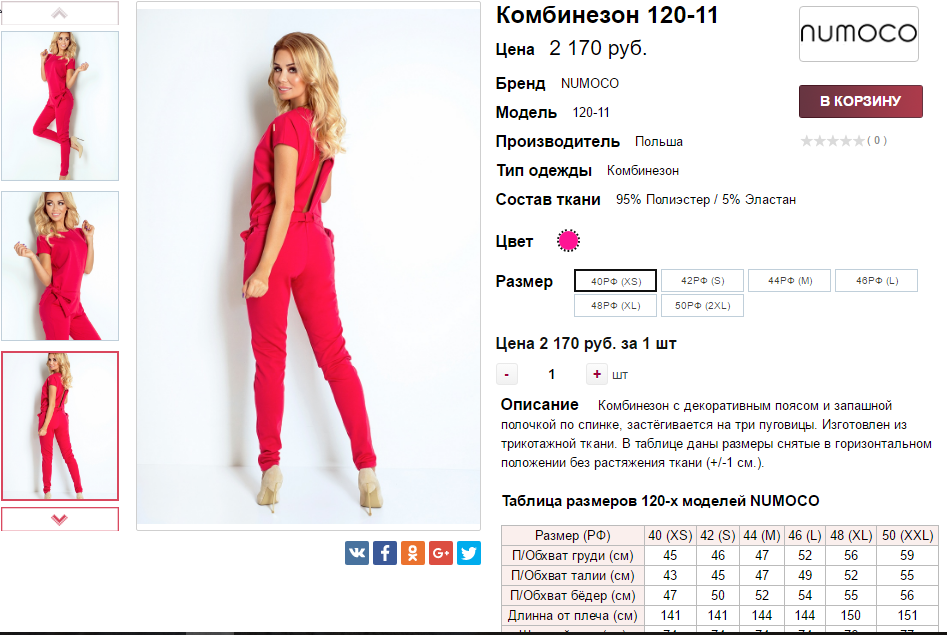
Task: Choose size 44РФ (M)
Action: click(x=789, y=280)
